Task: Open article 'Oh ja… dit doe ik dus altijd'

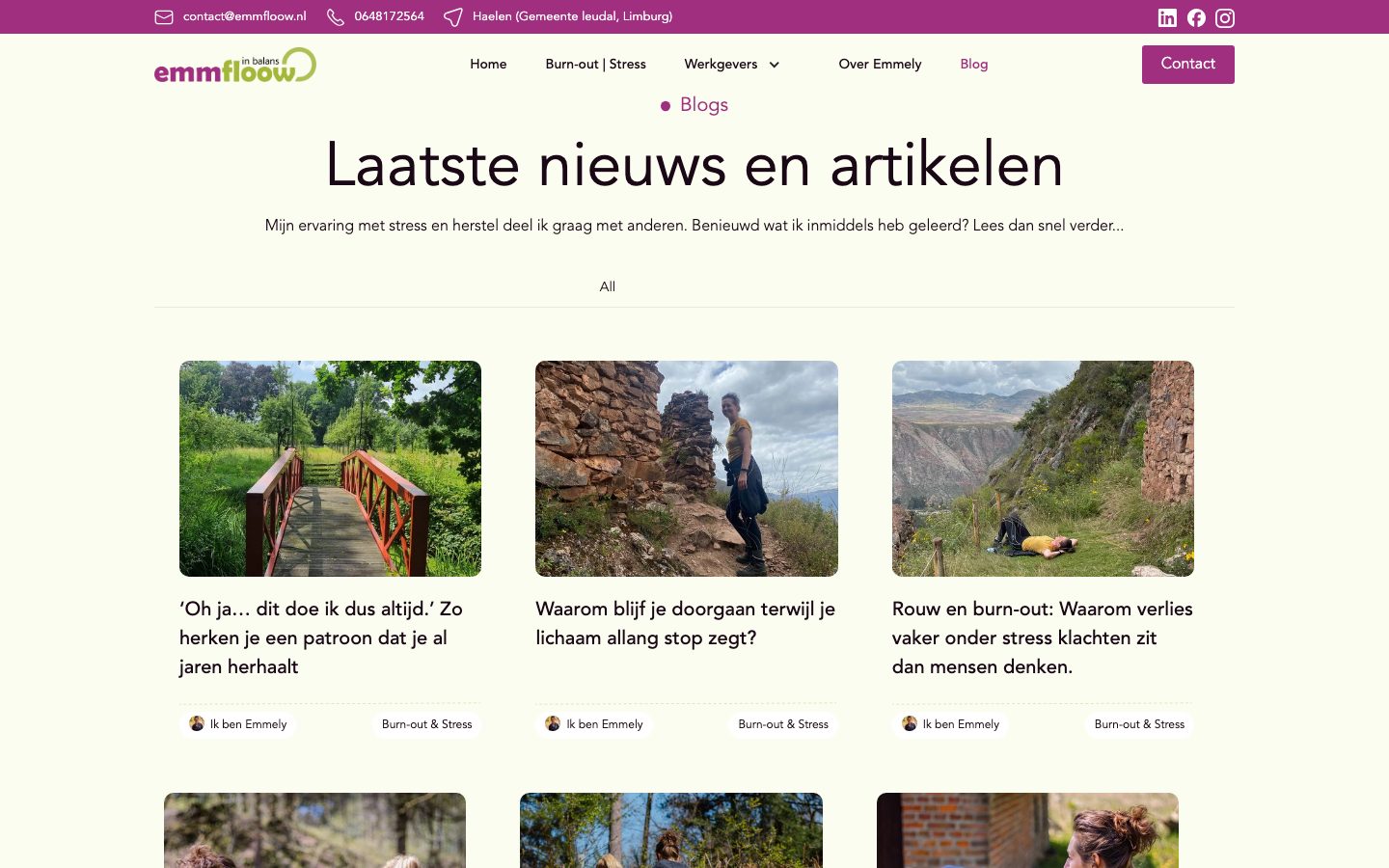Action: point(321,637)
